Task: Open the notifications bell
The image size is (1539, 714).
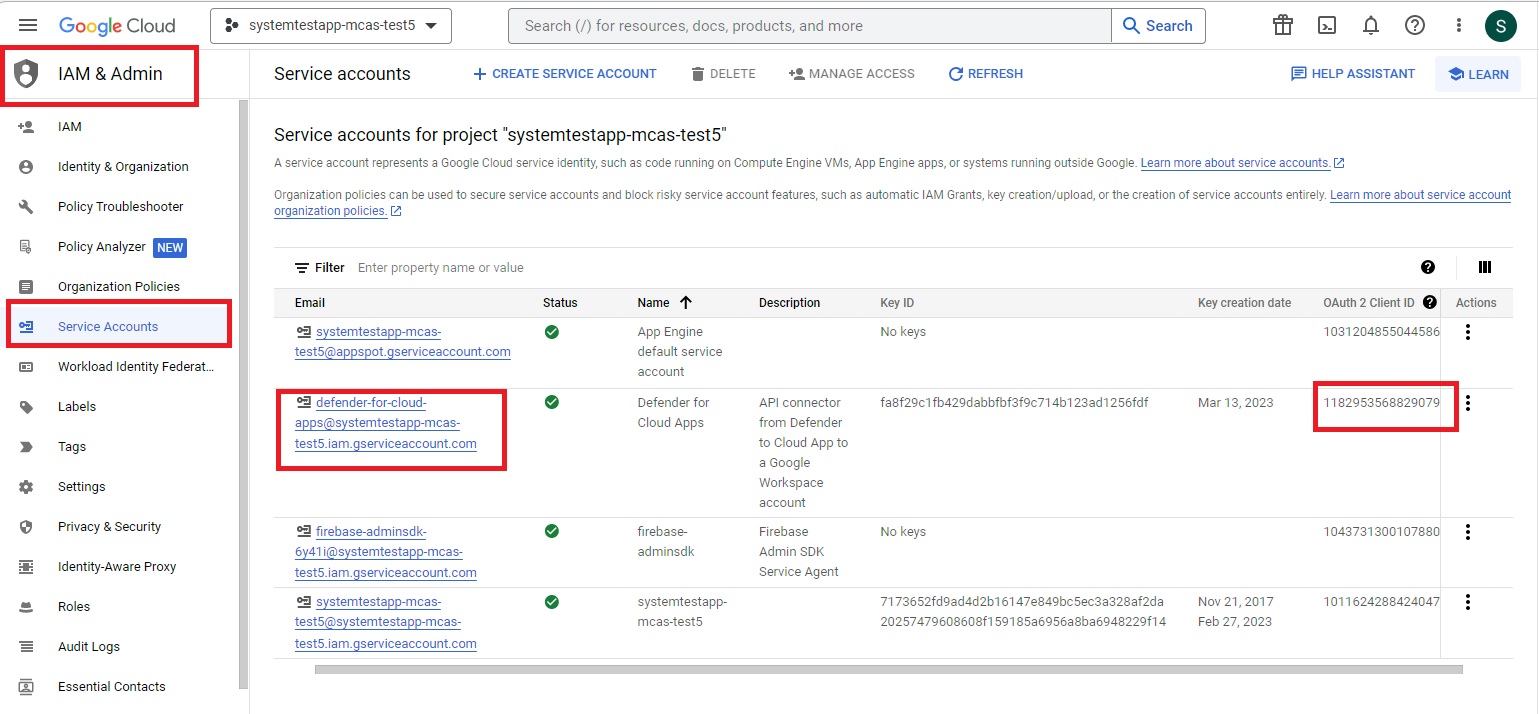Action: pos(1371,26)
